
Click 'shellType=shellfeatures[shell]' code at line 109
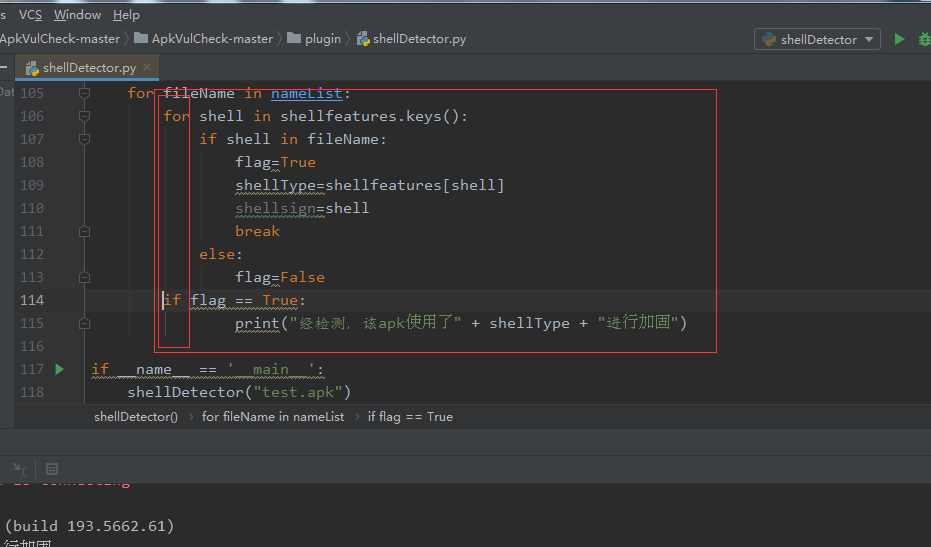(x=369, y=185)
